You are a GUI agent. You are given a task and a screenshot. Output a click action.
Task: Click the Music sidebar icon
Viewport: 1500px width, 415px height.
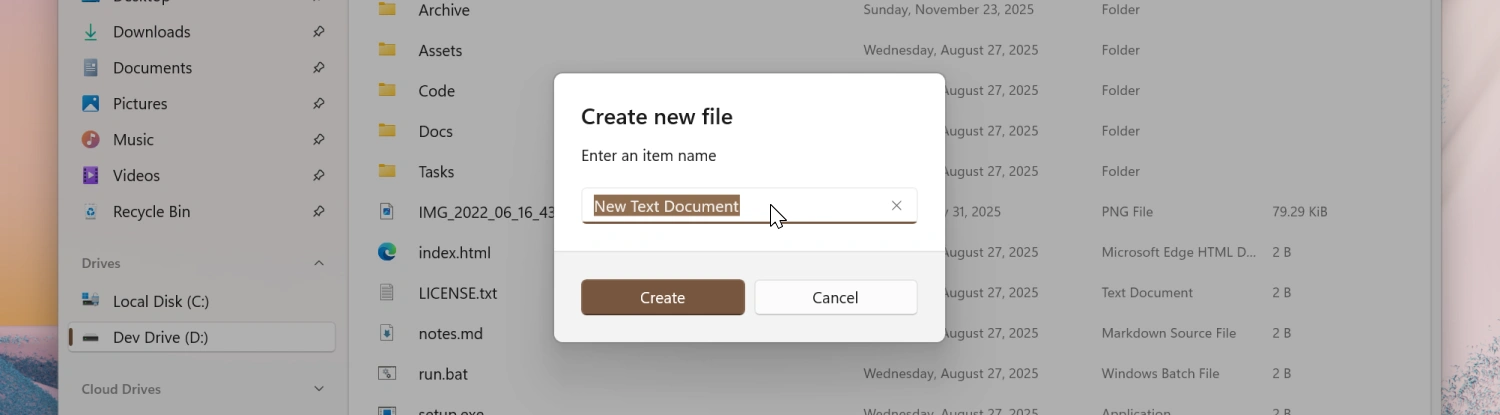coord(91,140)
